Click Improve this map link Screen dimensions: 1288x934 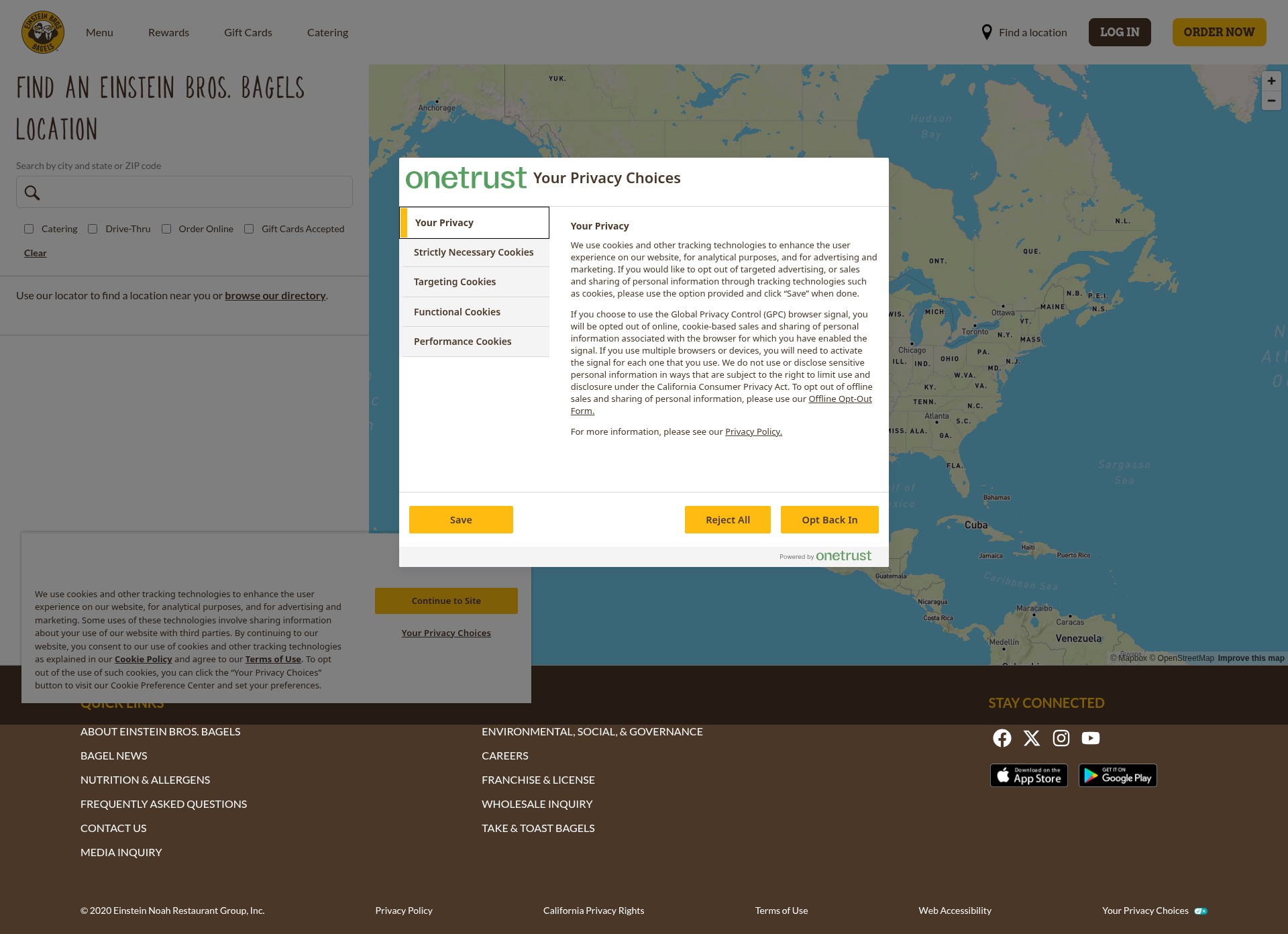(1251, 658)
